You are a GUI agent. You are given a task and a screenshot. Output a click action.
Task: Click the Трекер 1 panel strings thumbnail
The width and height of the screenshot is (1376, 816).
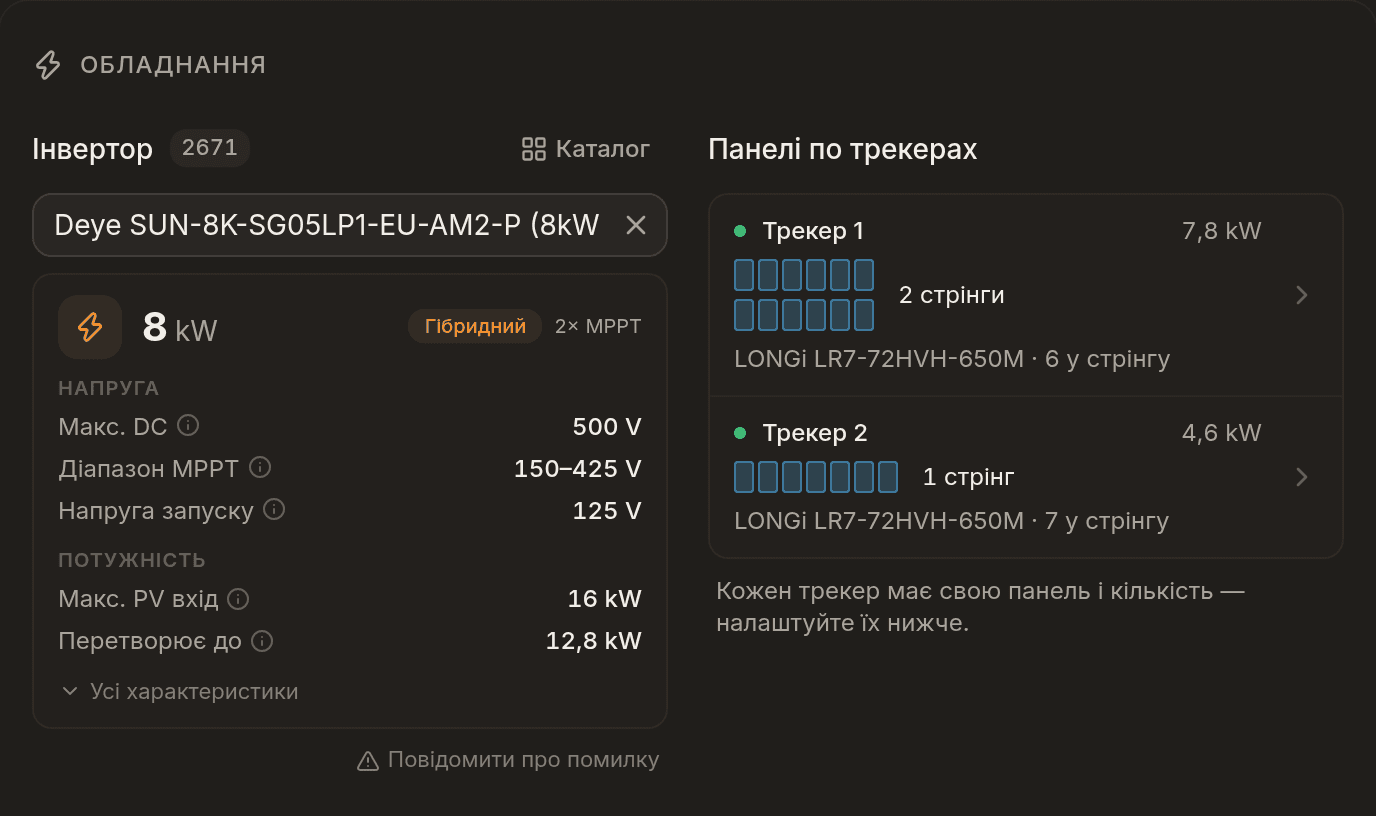pyautogui.click(x=804, y=295)
